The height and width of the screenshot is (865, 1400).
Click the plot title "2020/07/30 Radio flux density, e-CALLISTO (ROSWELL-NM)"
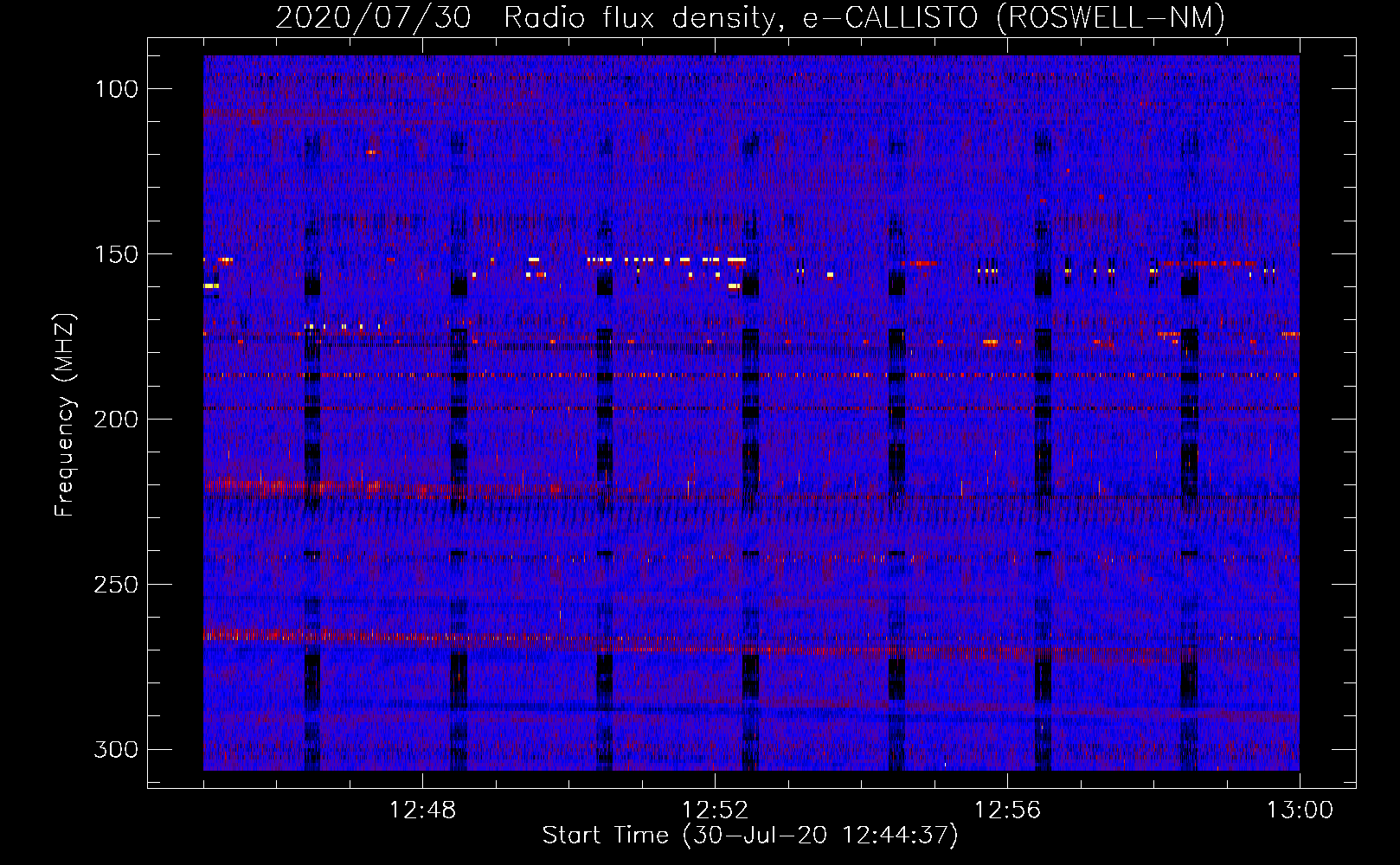point(750,17)
